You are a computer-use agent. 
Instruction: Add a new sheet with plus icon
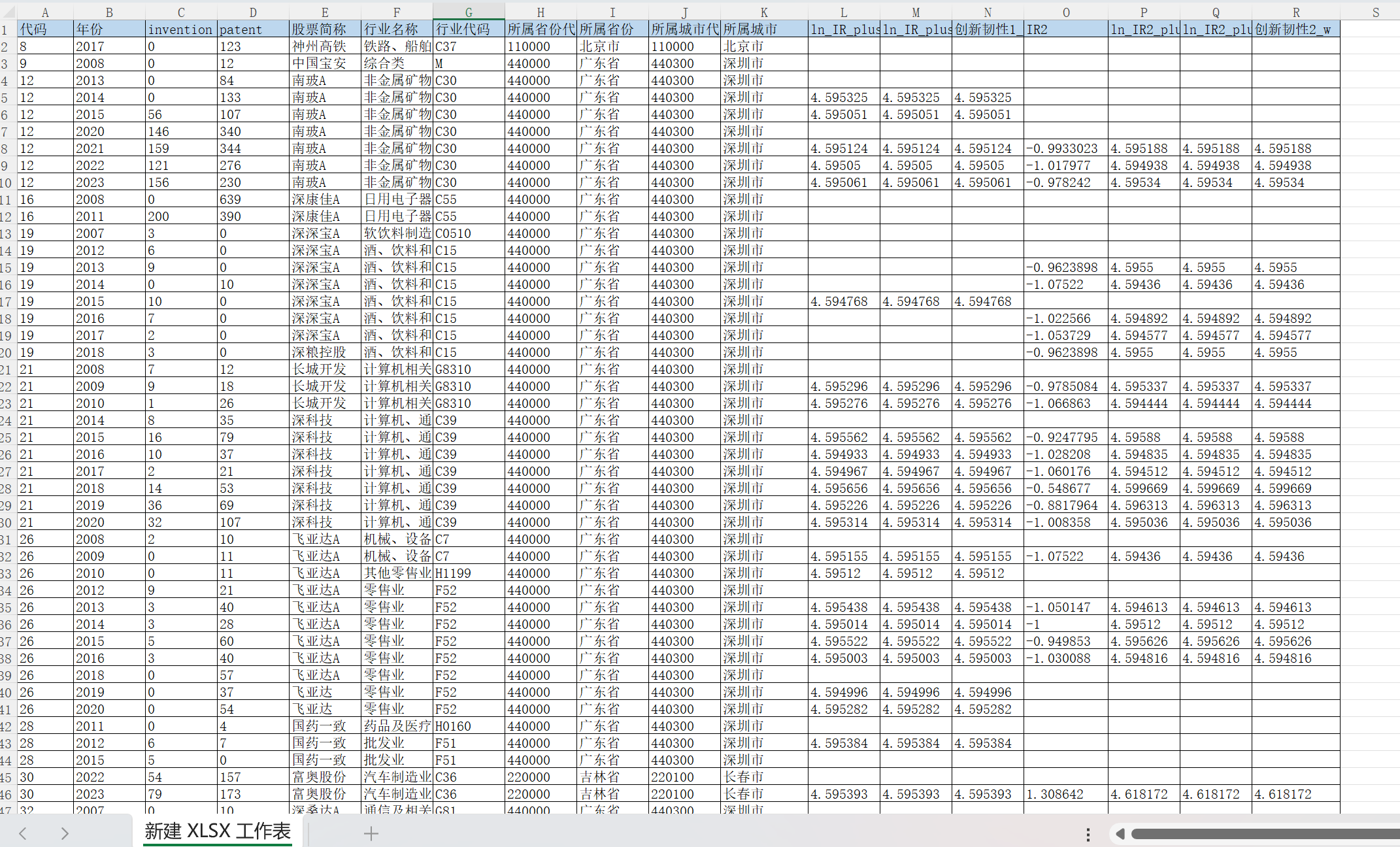(x=371, y=833)
